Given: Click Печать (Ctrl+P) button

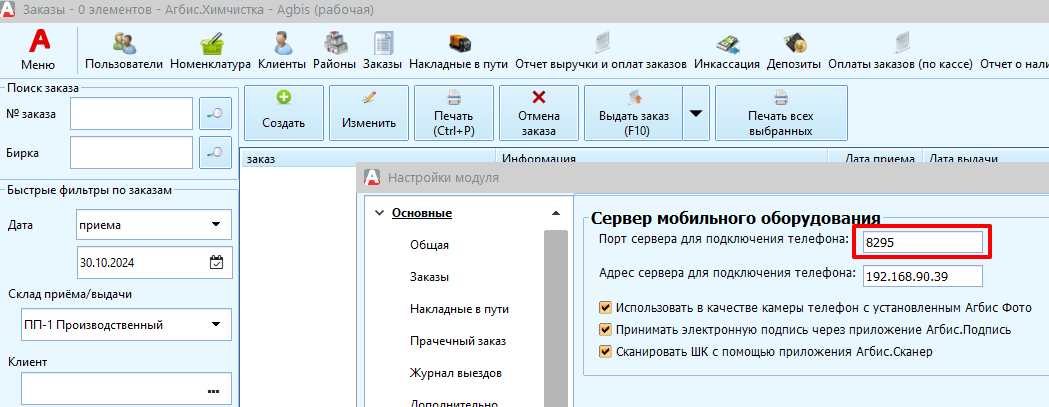Looking at the screenshot, I should (454, 112).
